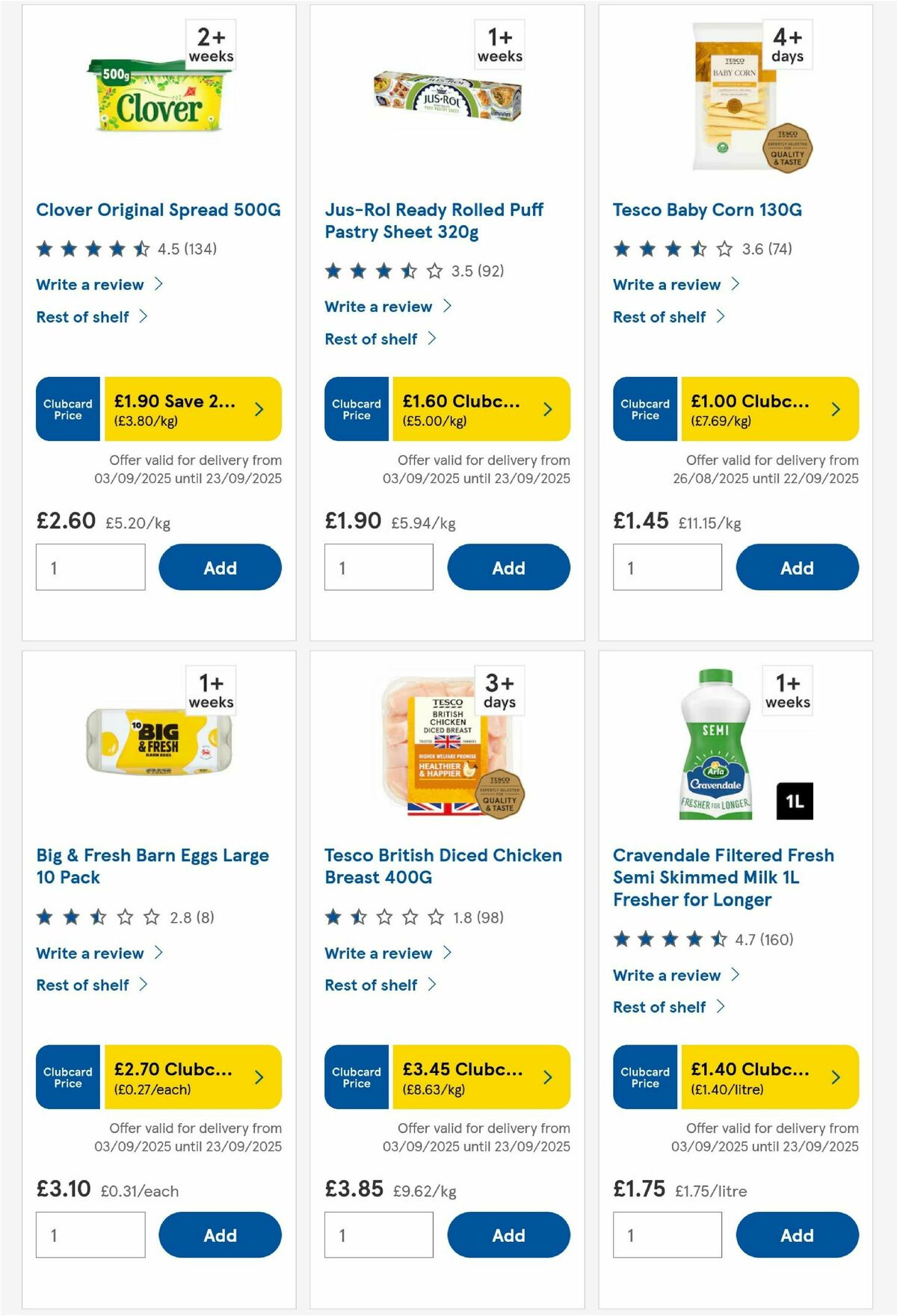Click the quantity field for Big & Fresh Barn Eggs
The width and height of the screenshot is (897, 1316).
point(90,1234)
